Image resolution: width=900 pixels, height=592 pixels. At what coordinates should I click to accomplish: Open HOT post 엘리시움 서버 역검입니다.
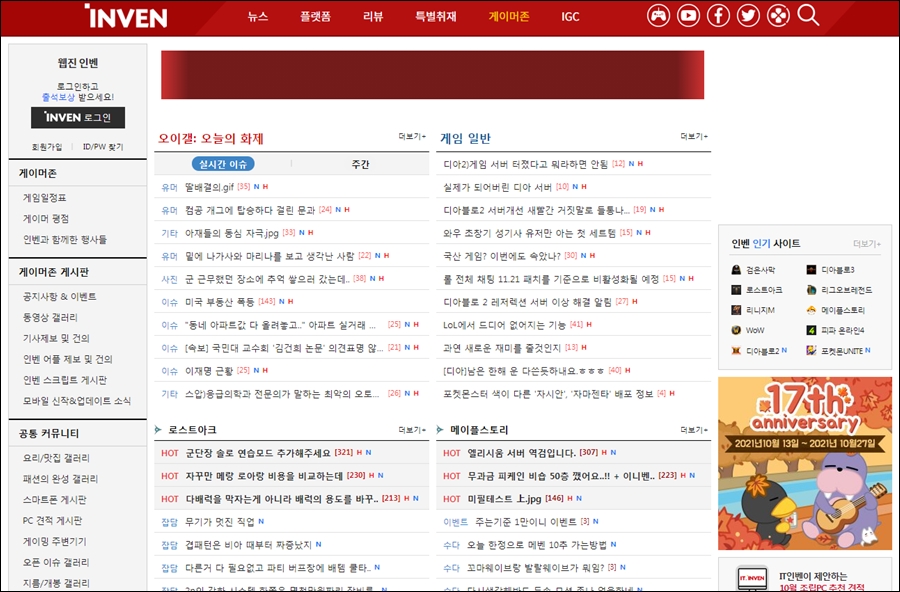[521, 452]
